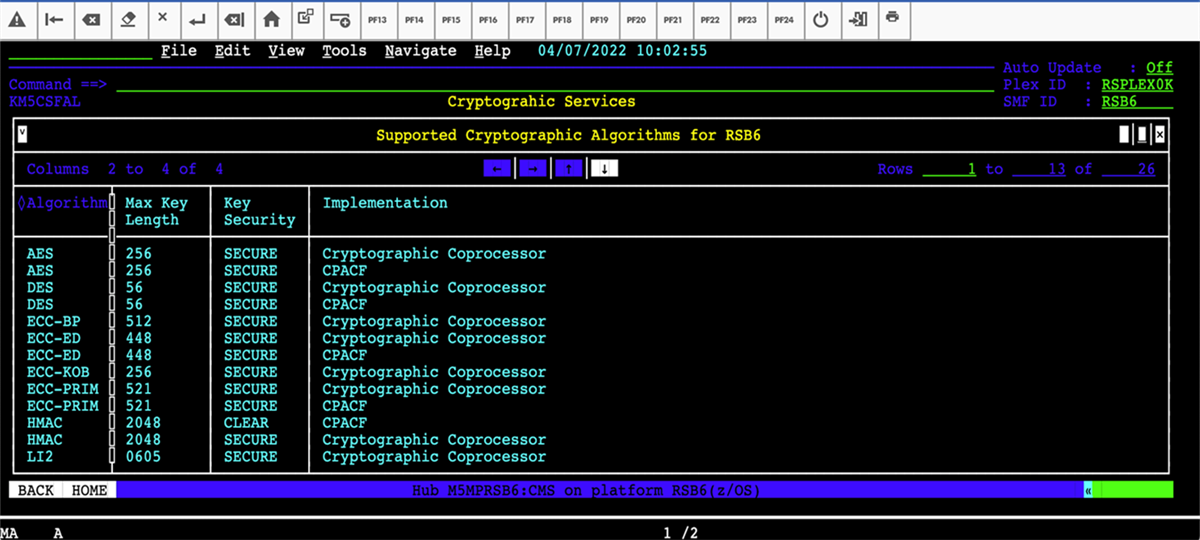1200x540 pixels.
Task: Click the Max Key Length column header
Action: pos(156,211)
